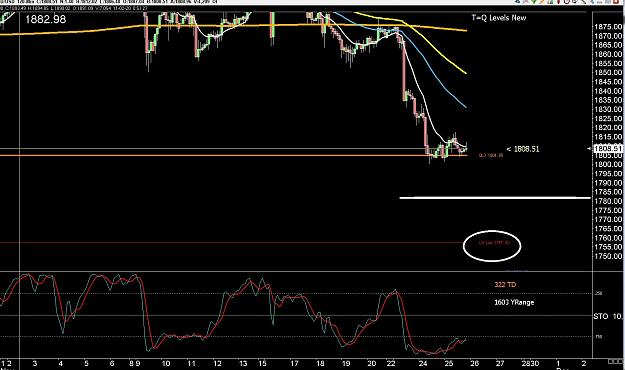Viewport: 625px width, 370px height.
Task: Click 1780.00 on the price axis
Action: (608, 201)
